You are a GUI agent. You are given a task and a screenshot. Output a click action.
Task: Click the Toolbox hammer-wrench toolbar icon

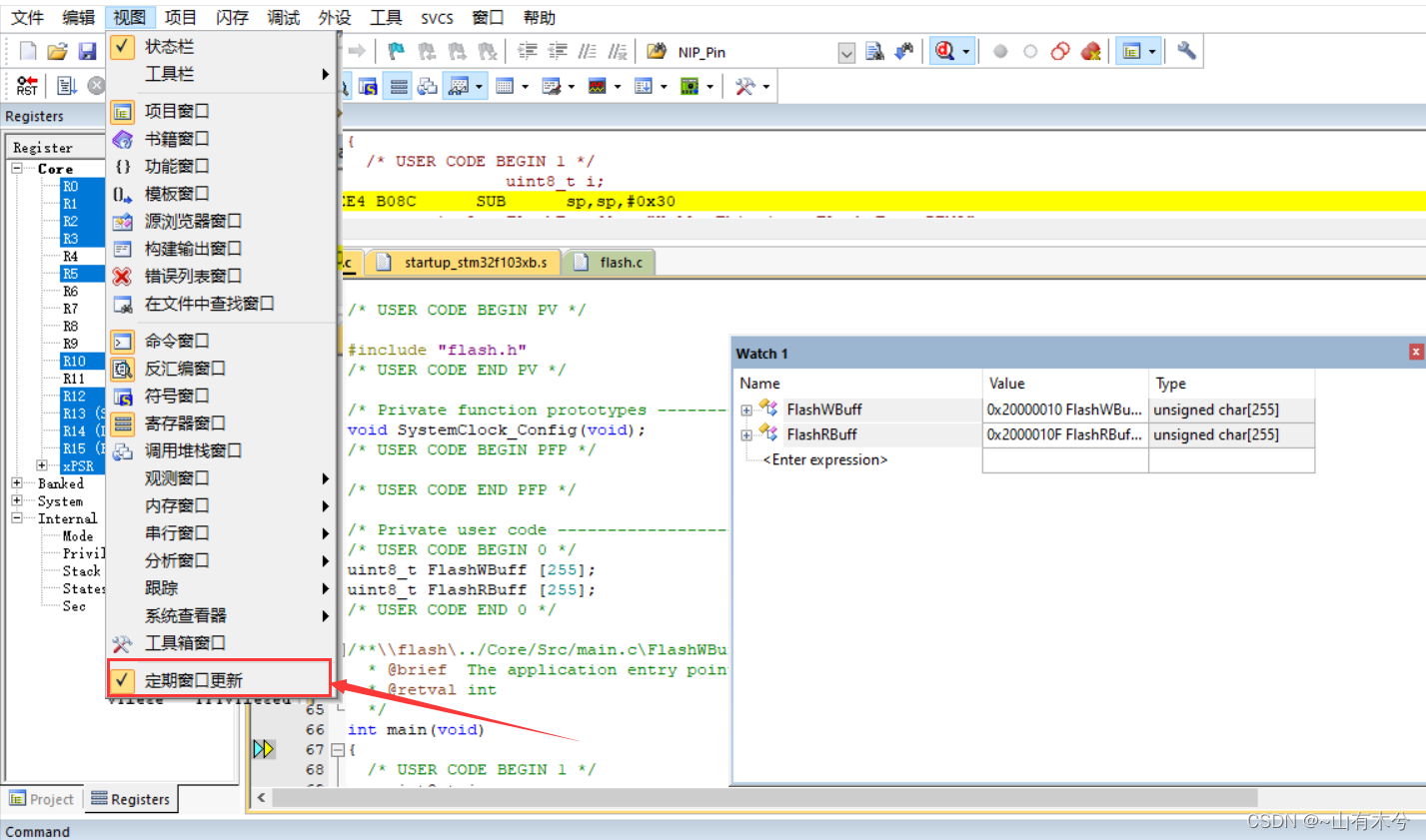coord(744,87)
